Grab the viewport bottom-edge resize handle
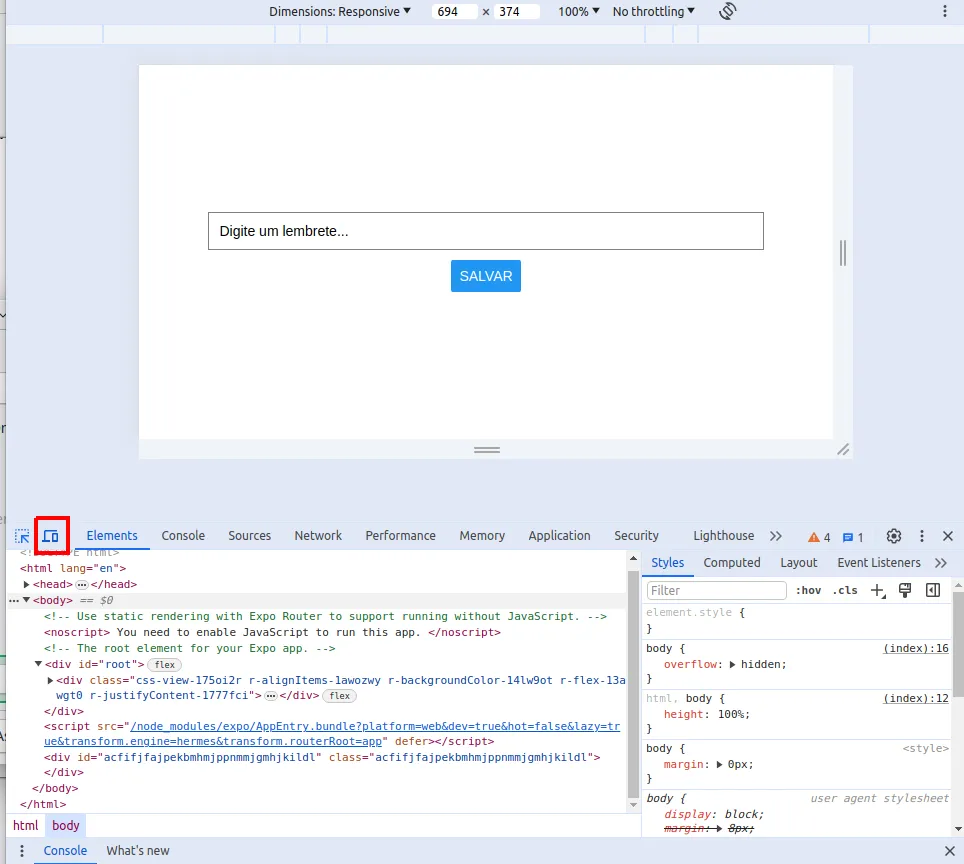The width and height of the screenshot is (964, 864). coord(487,450)
